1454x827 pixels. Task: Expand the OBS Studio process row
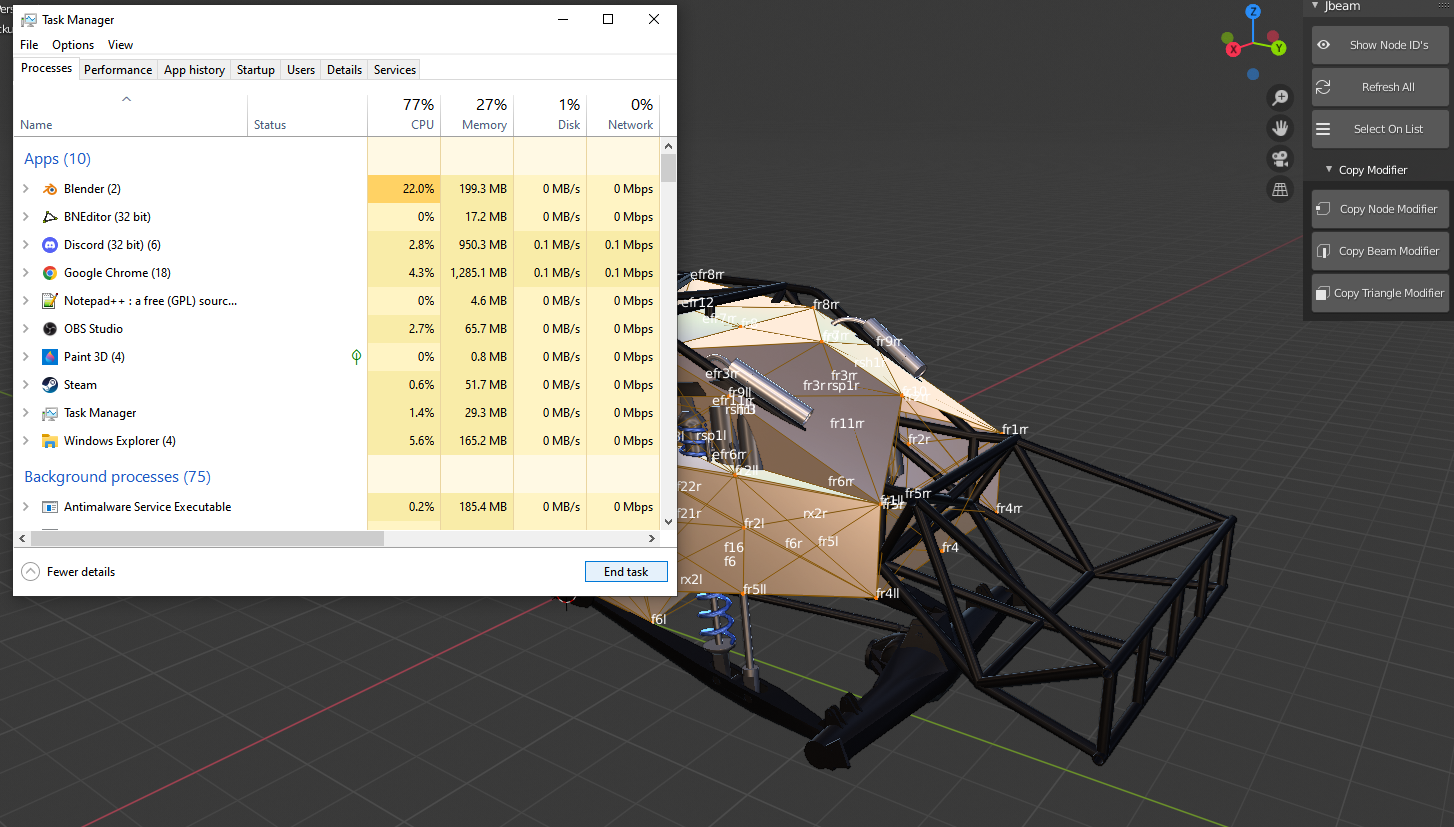click(26, 329)
